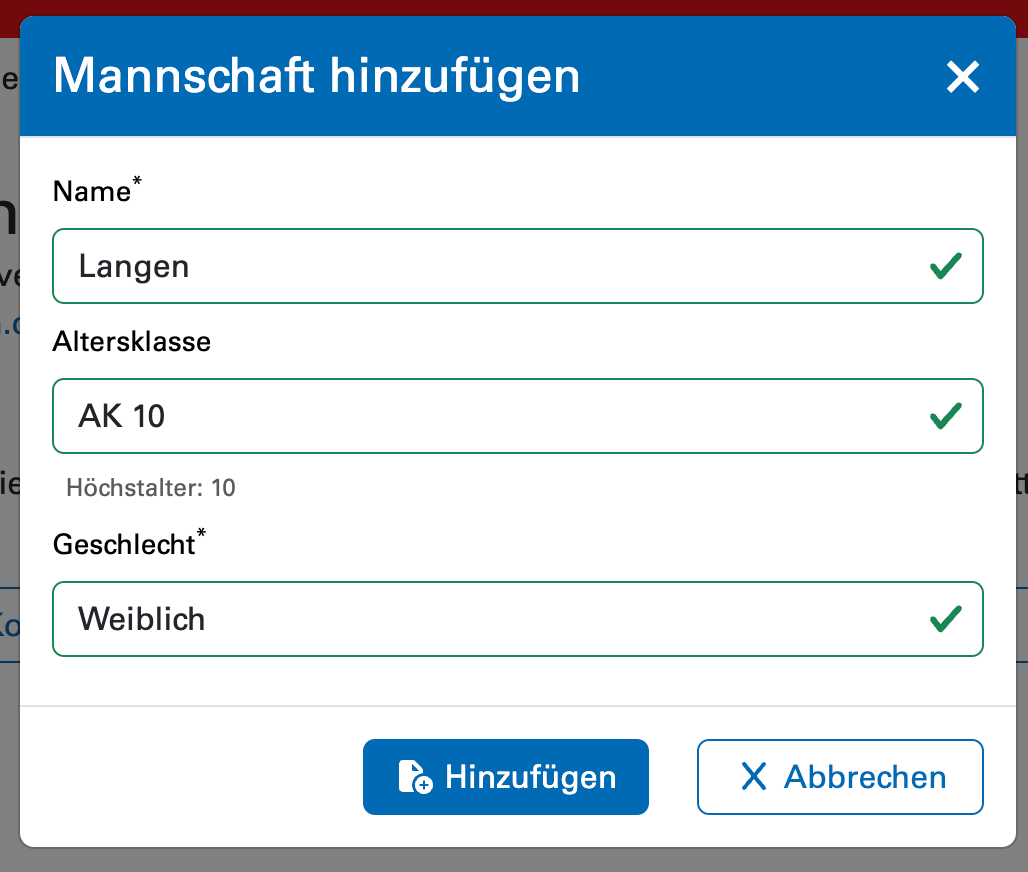Click the Geschlecht label text
This screenshot has height=872, width=1028.
pos(123,545)
